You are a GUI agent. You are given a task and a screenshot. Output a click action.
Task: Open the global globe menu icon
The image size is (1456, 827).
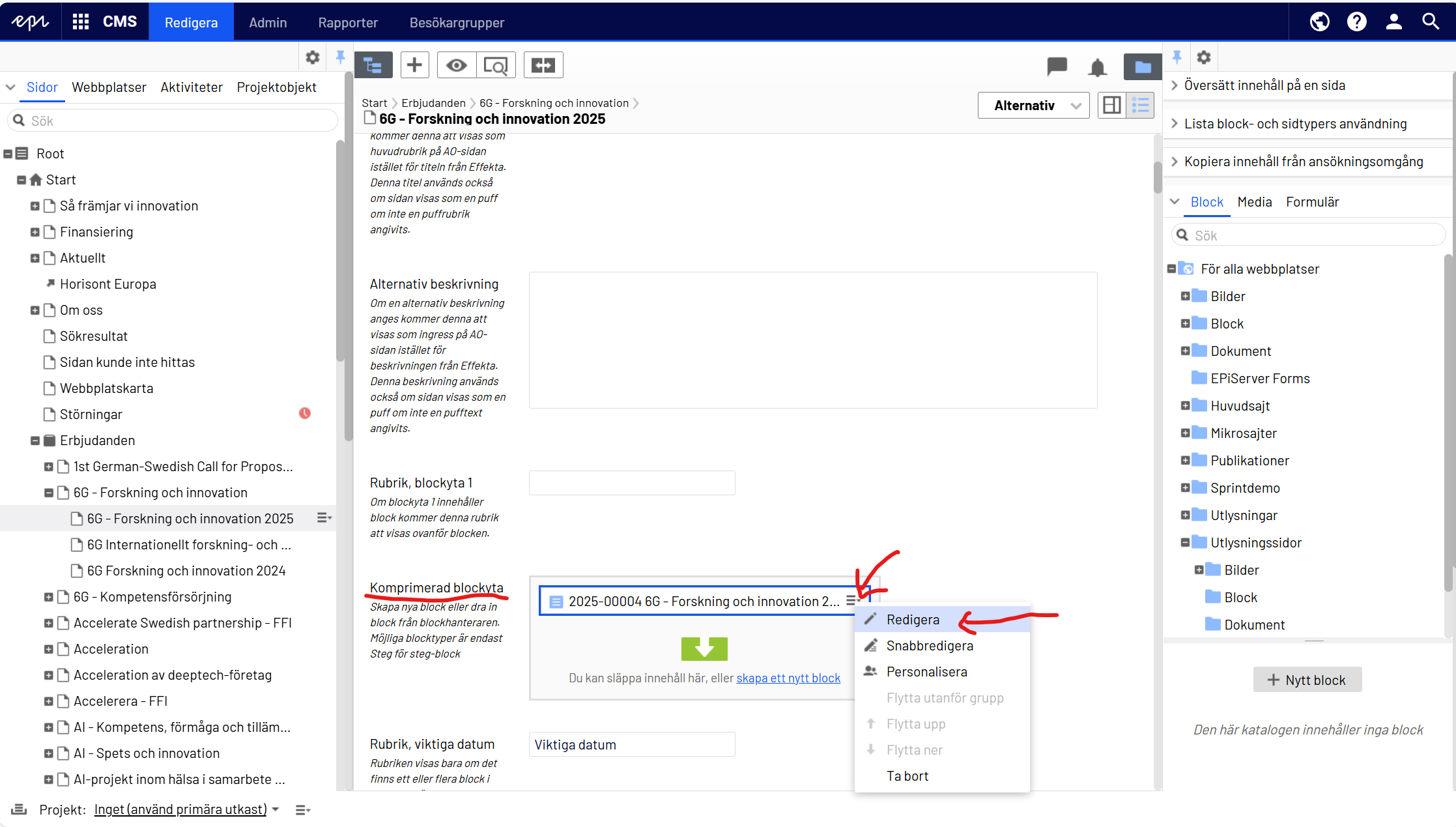pyautogui.click(x=1319, y=22)
